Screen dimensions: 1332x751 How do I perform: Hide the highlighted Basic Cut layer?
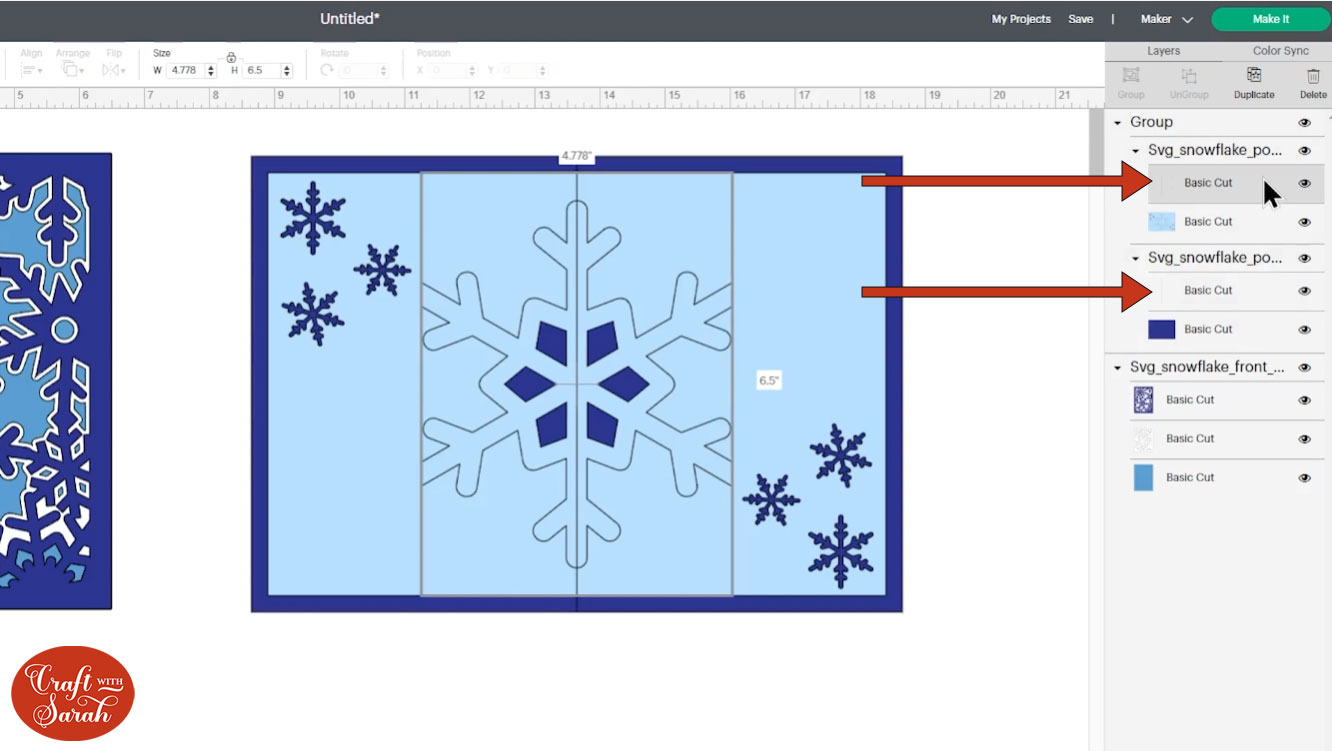[x=1304, y=183]
